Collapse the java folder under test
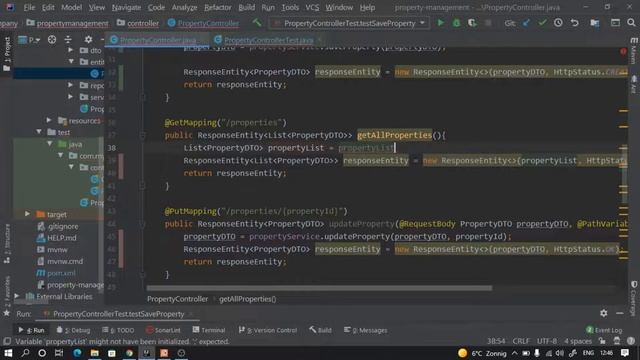Image resolution: width=640 pixels, height=360 pixels. click(50, 144)
